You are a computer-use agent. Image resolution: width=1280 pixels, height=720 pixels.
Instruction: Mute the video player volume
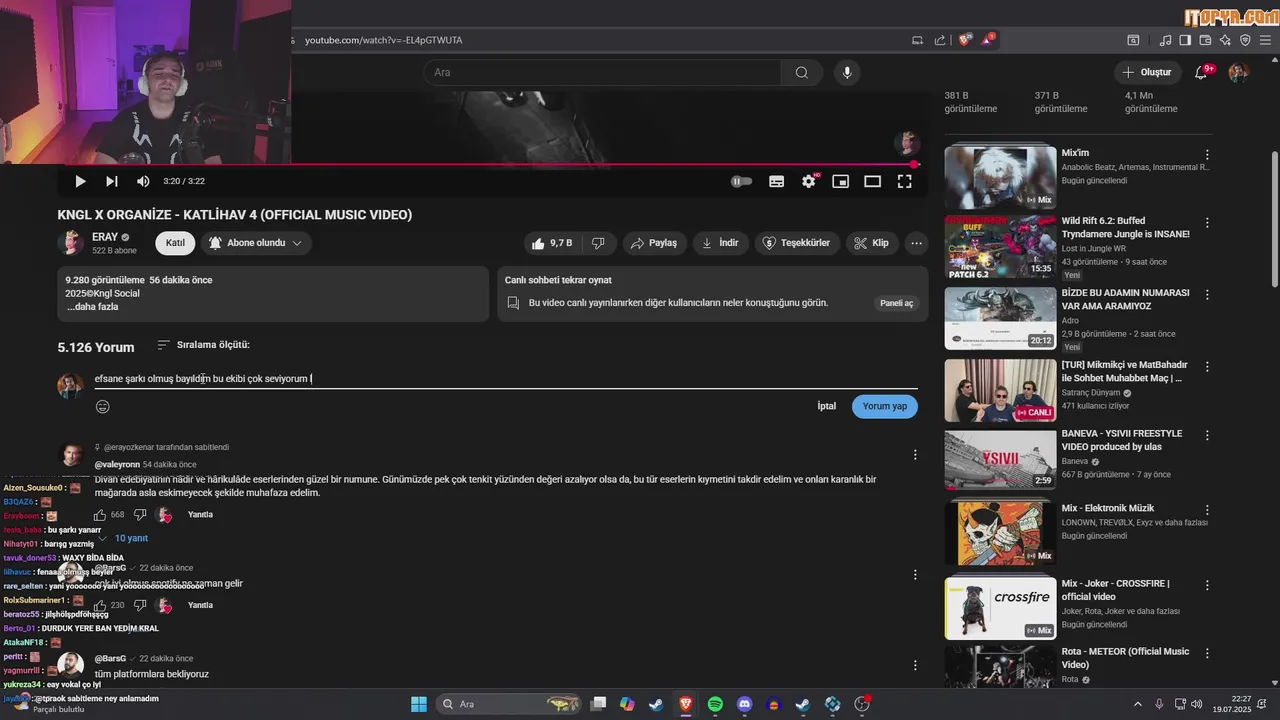(x=143, y=181)
